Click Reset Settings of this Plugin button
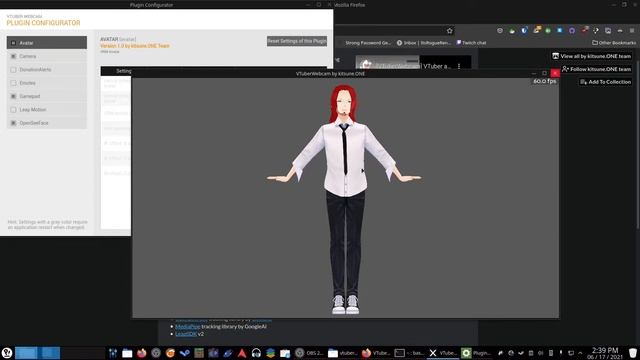 [297, 41]
